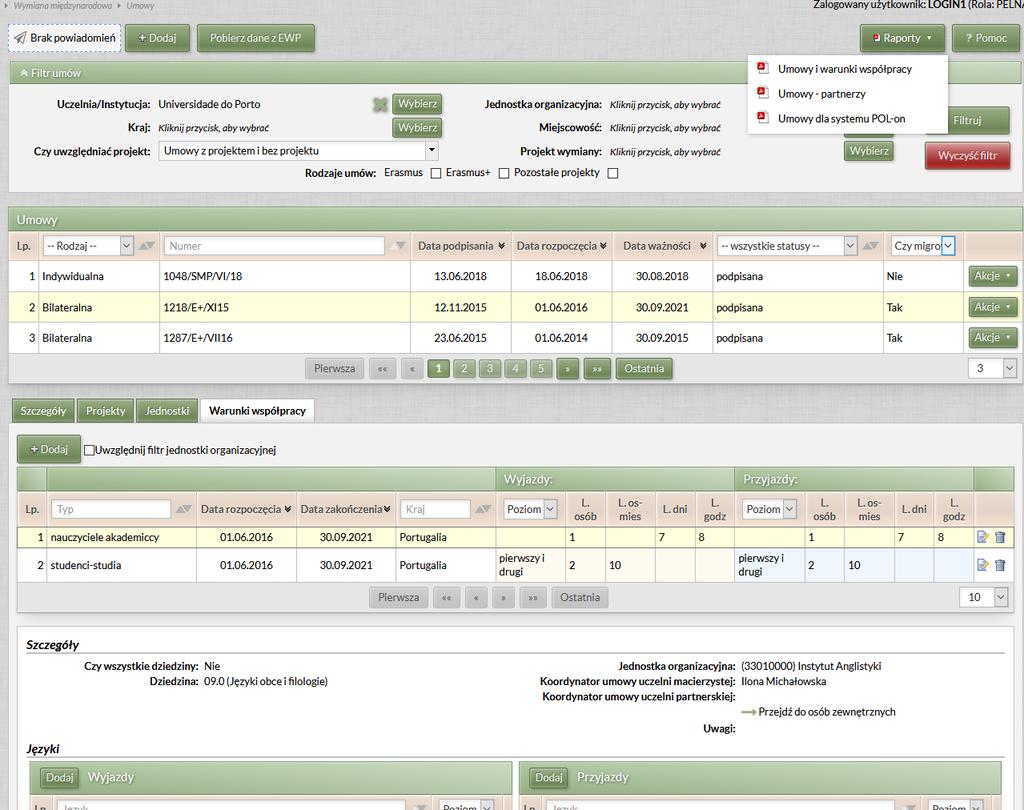
Task: Click the Kraj column filter field
Action: [x=435, y=509]
